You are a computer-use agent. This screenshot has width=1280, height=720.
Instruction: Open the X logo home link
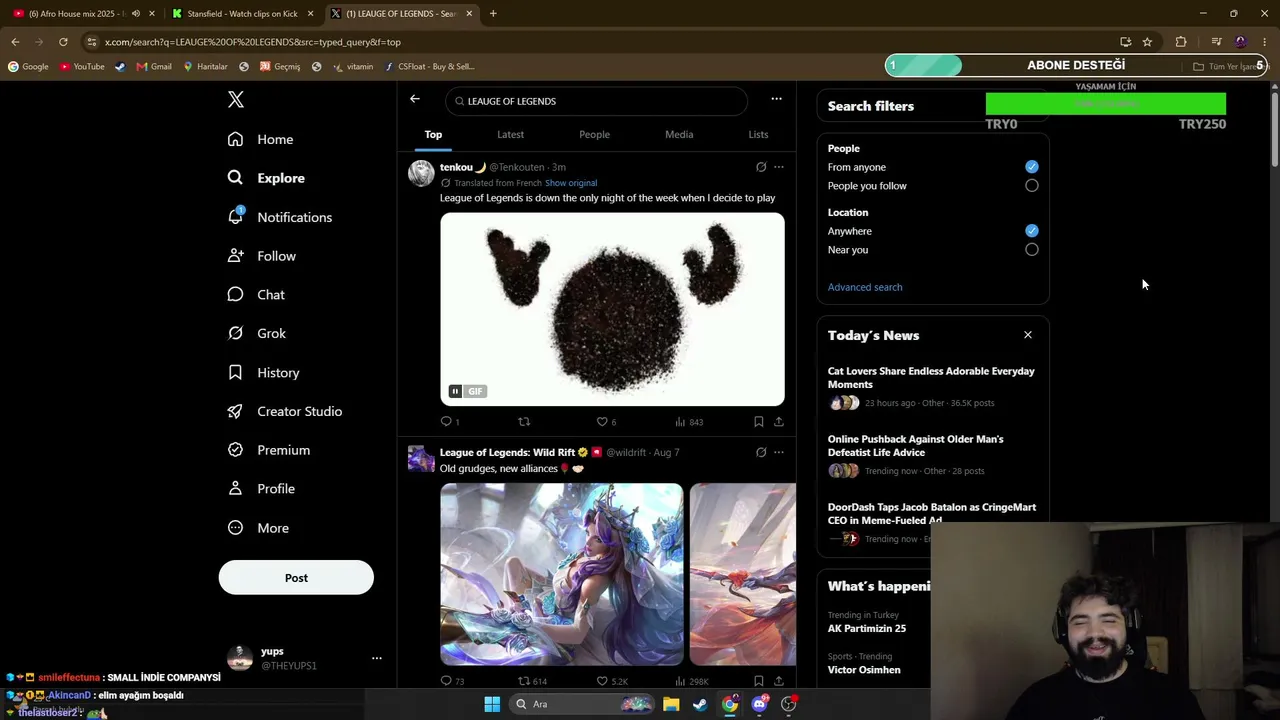point(235,99)
